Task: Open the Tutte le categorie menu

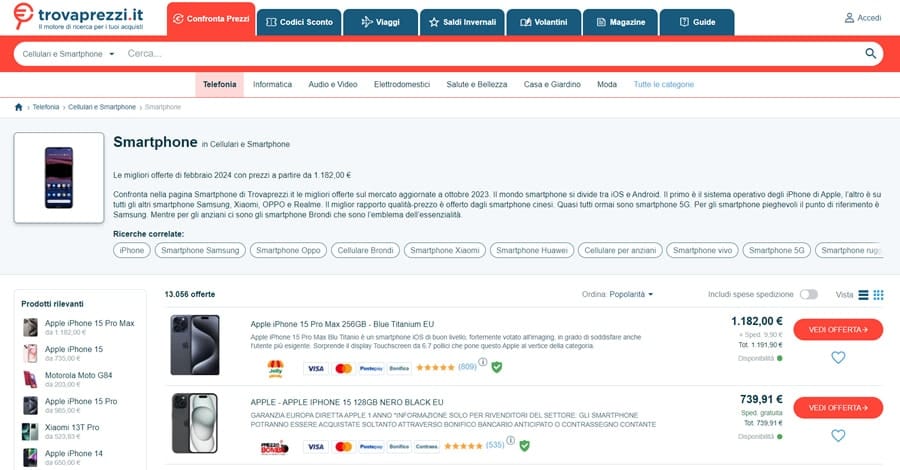Action: click(x=664, y=84)
